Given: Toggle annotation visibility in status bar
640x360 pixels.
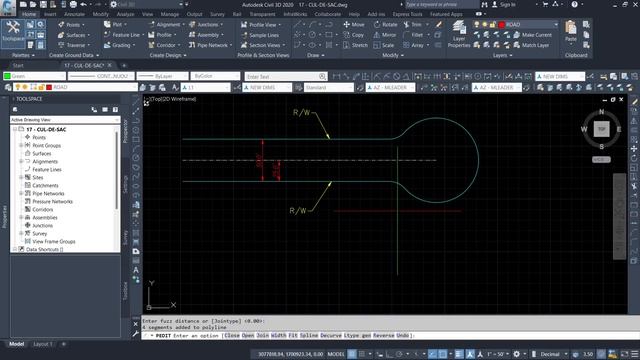Looking at the screenshot, I should 470,354.
